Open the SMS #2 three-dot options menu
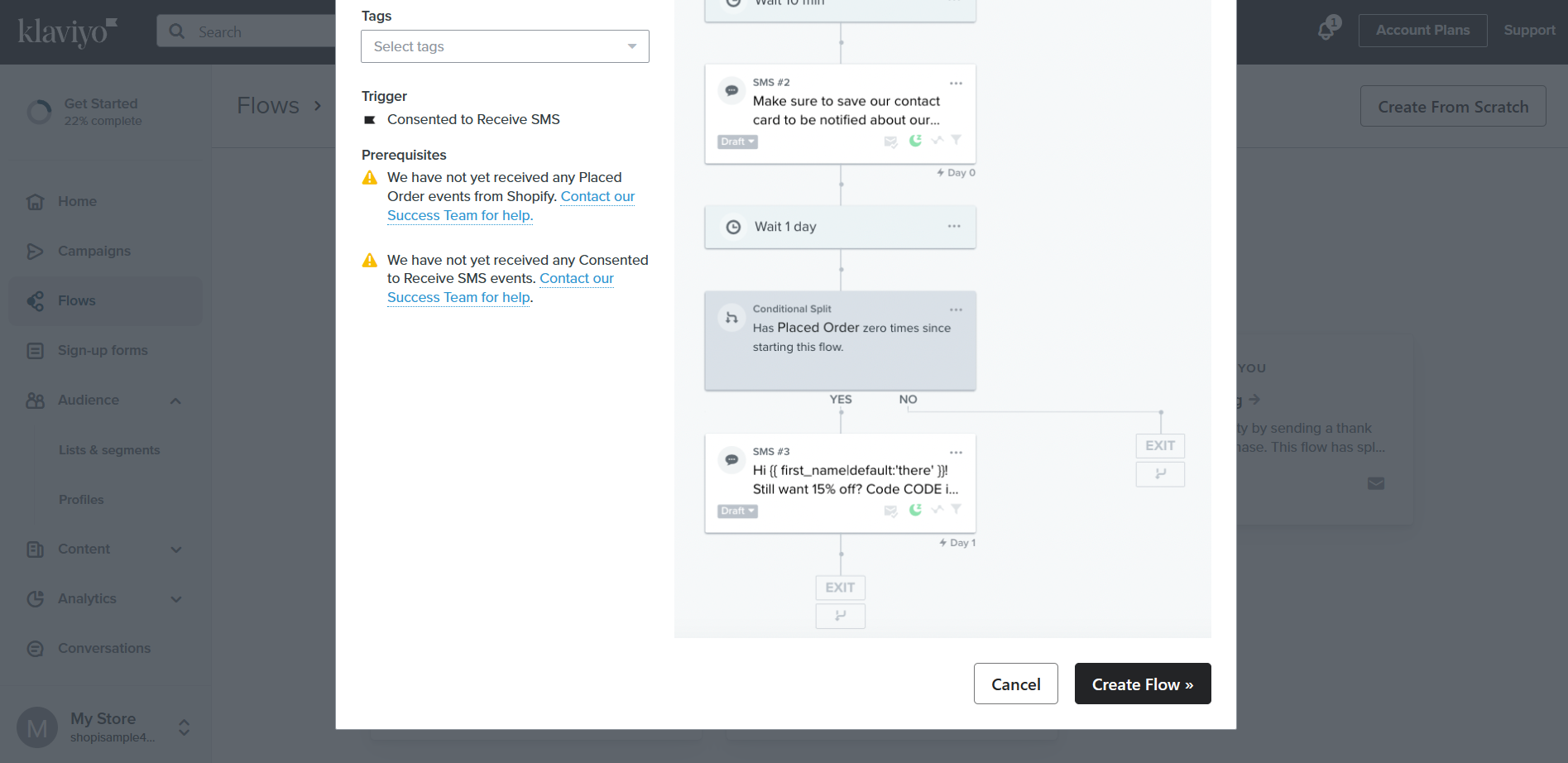The image size is (1568, 763). pyautogui.click(x=956, y=84)
